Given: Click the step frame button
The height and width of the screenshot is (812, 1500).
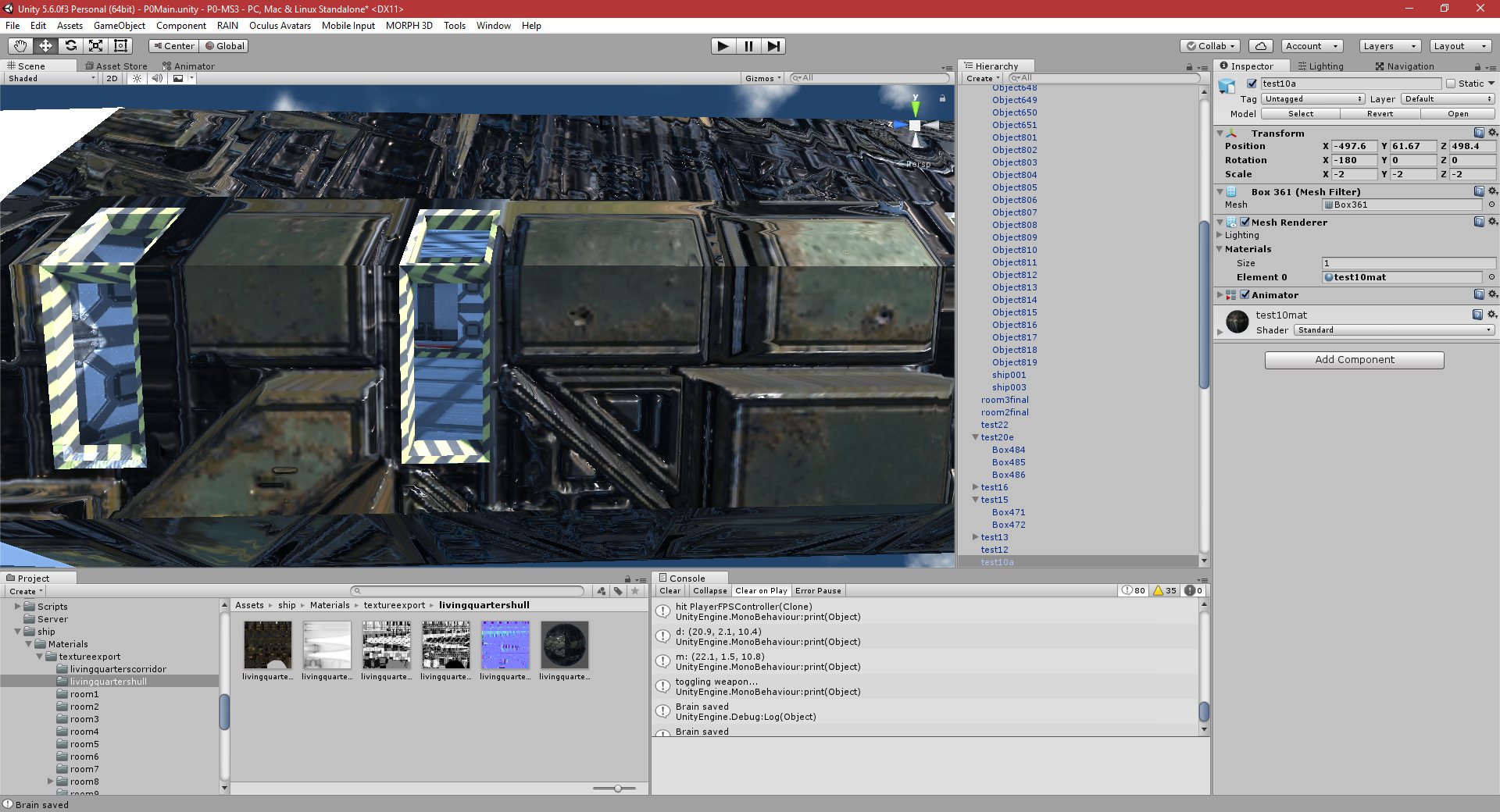Looking at the screenshot, I should 774,46.
